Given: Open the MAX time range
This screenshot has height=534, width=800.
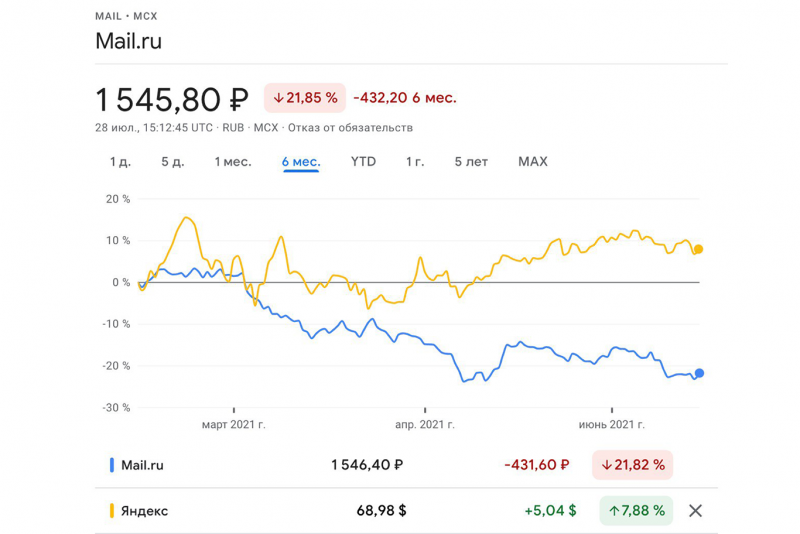Looking at the screenshot, I should 533,162.
